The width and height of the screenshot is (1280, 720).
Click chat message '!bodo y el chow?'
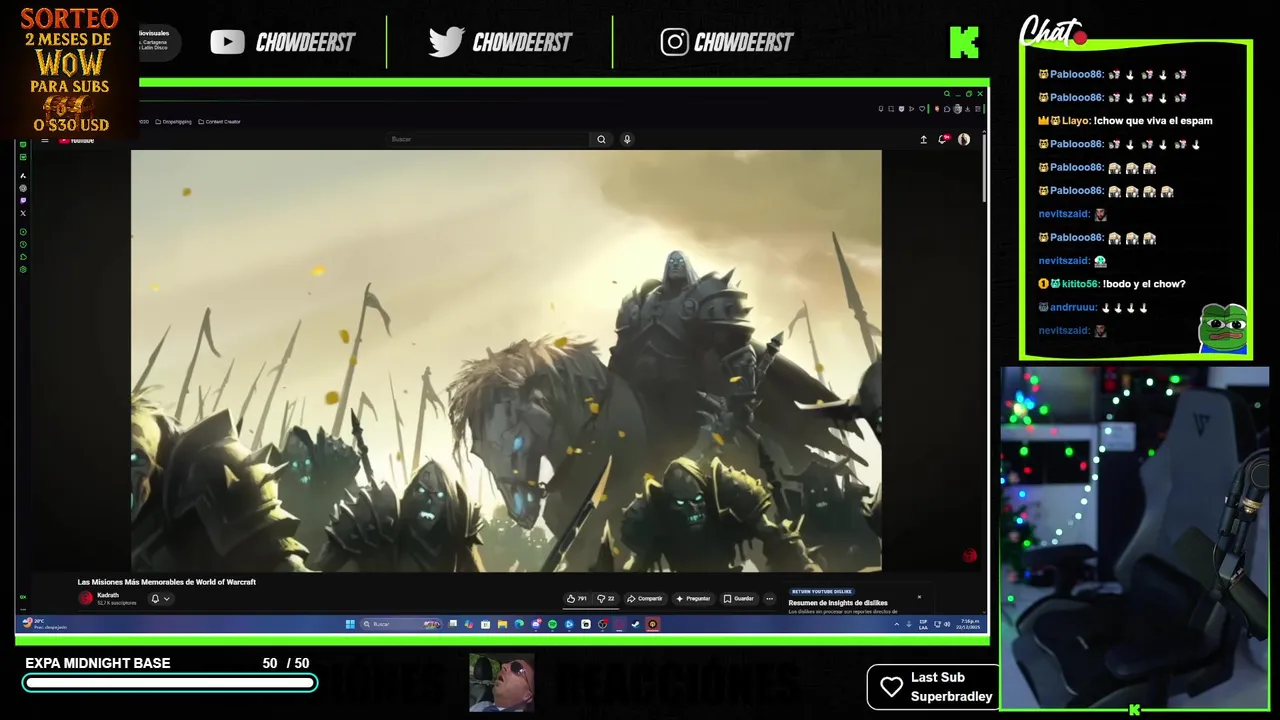coord(1144,284)
